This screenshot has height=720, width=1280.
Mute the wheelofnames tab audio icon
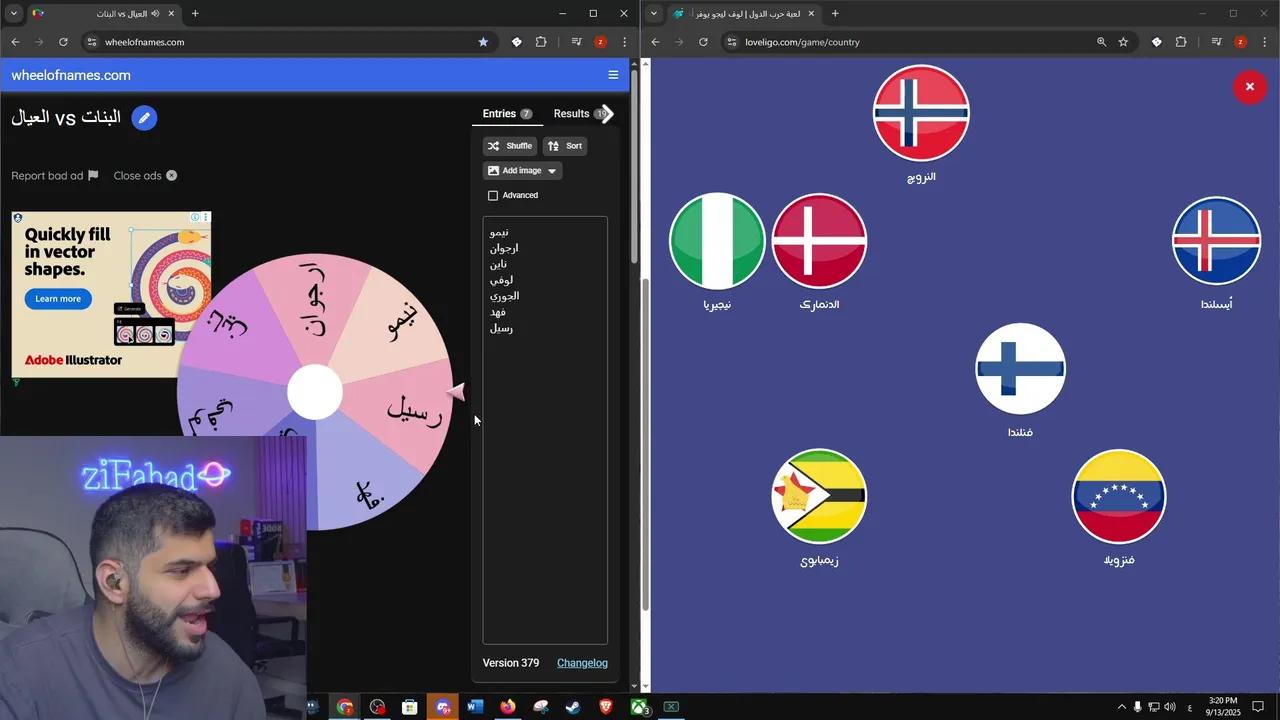pos(155,14)
